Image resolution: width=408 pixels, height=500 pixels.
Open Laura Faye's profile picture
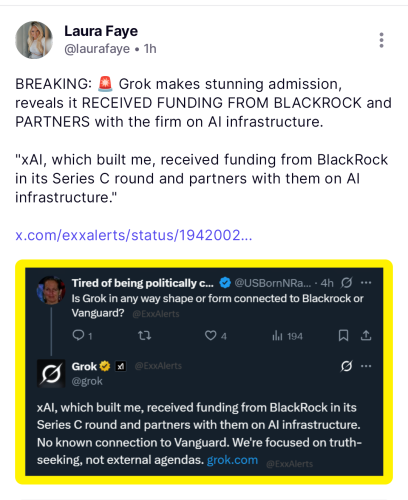click(x=34, y=40)
